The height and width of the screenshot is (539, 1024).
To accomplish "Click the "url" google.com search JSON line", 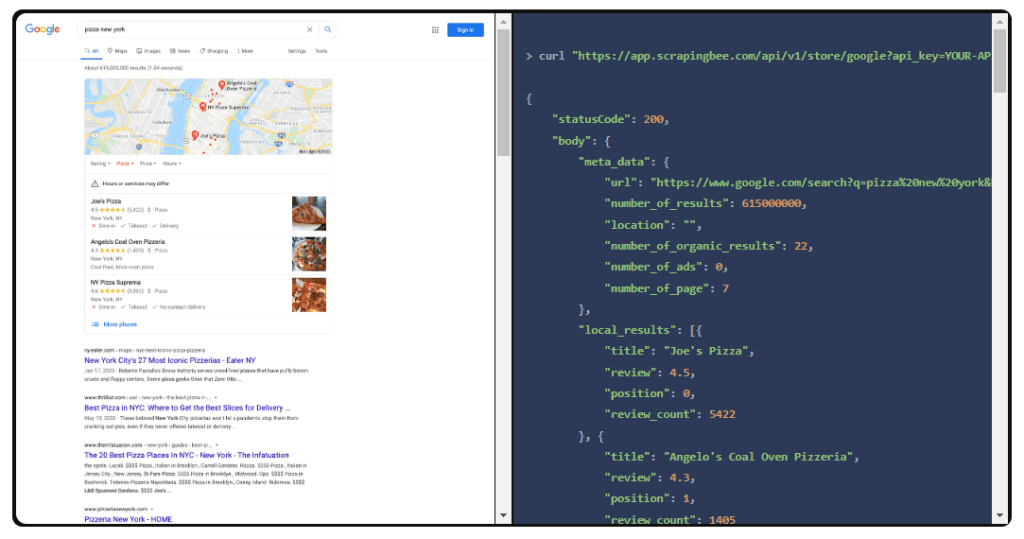I will [797, 183].
